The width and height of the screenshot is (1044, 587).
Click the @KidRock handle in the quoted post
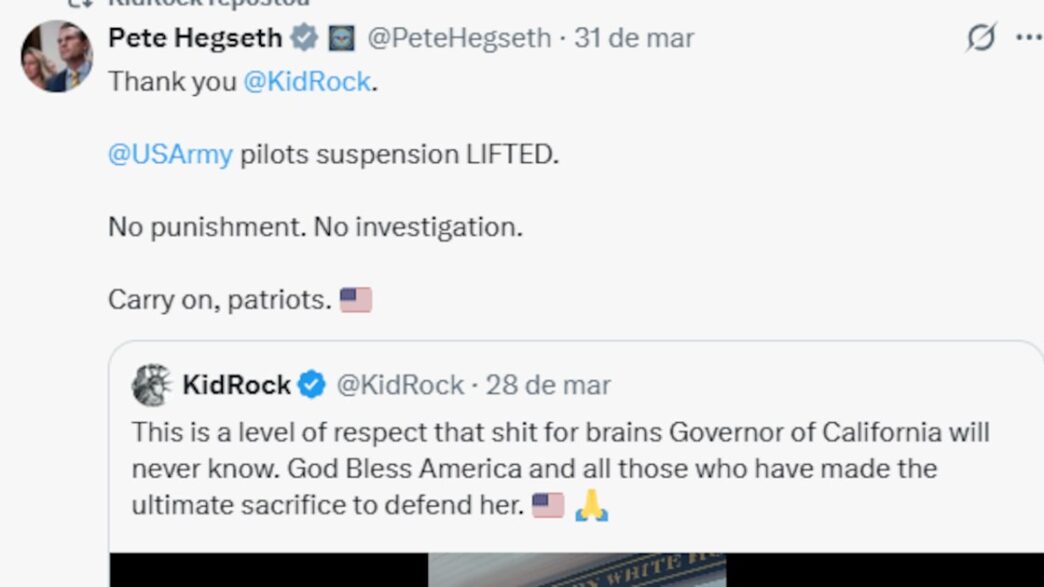(x=400, y=385)
